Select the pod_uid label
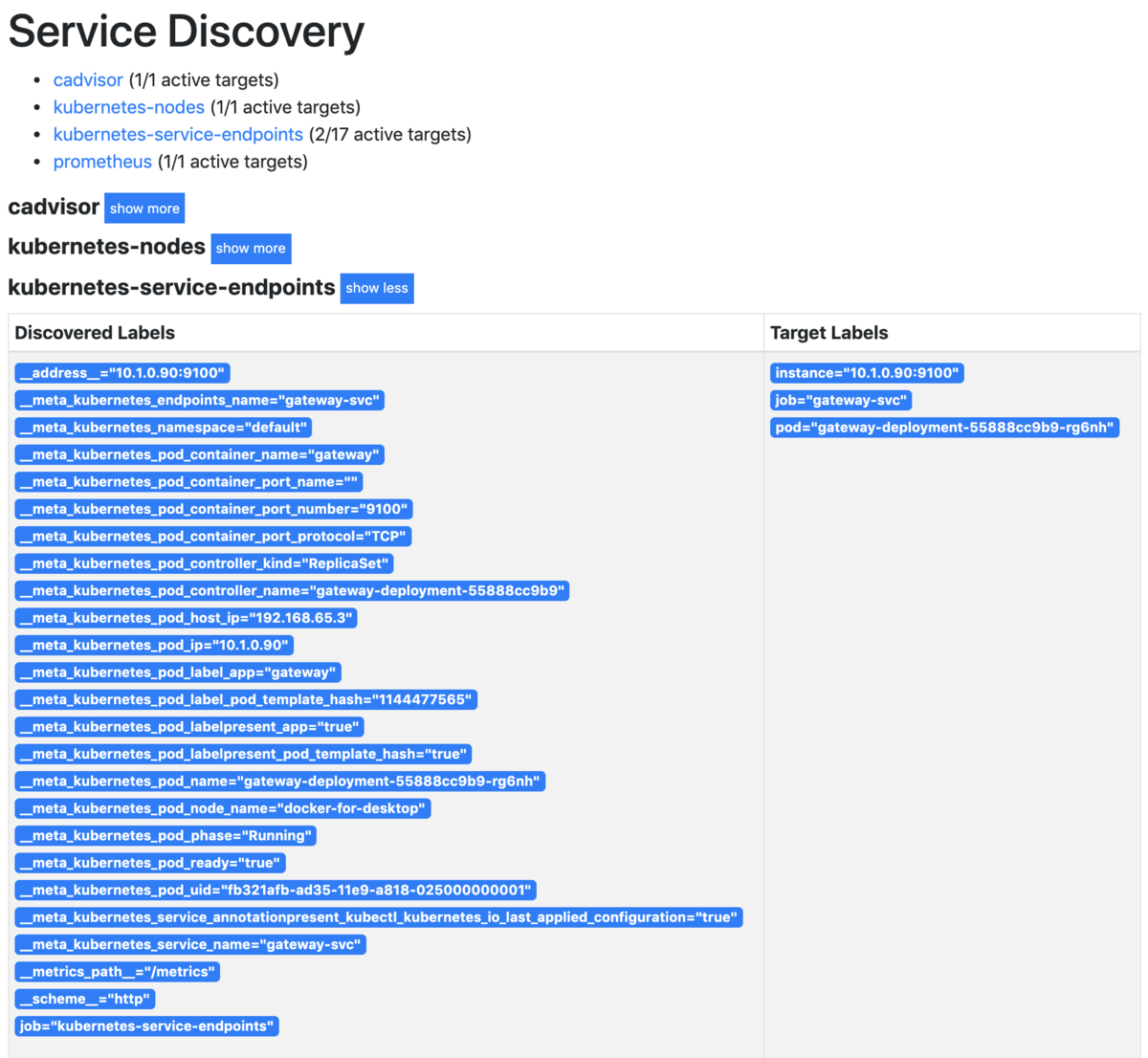This screenshot has height=1058, width=1148. [276, 891]
